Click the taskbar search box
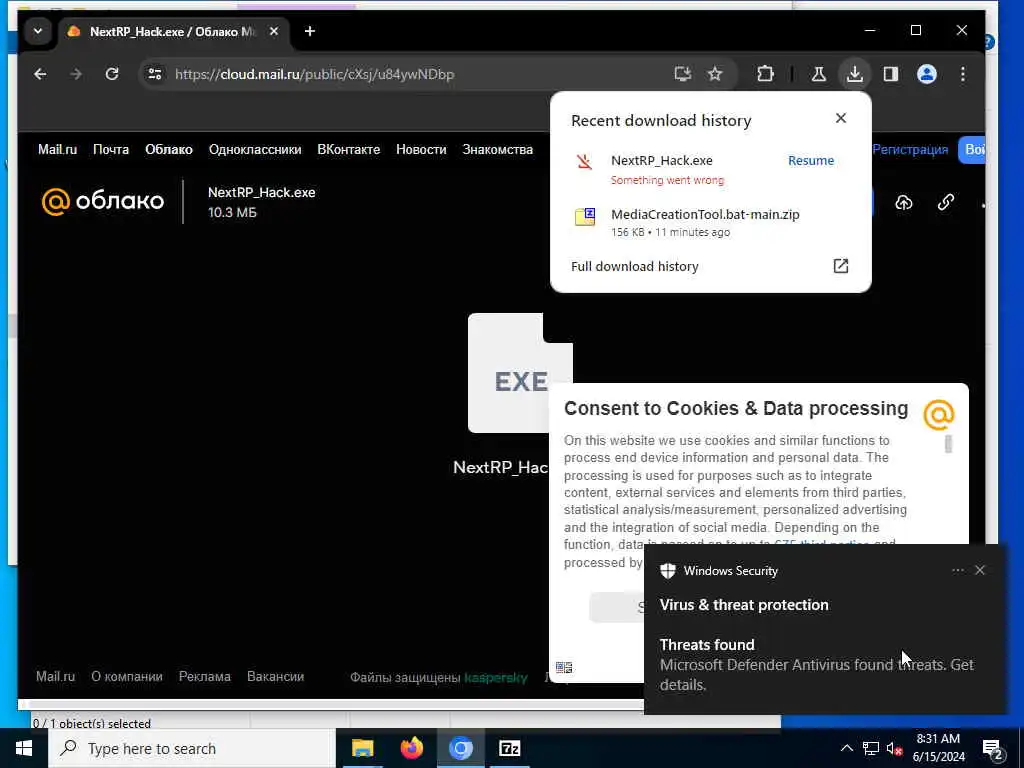Viewport: 1024px width, 768px height. click(192, 748)
